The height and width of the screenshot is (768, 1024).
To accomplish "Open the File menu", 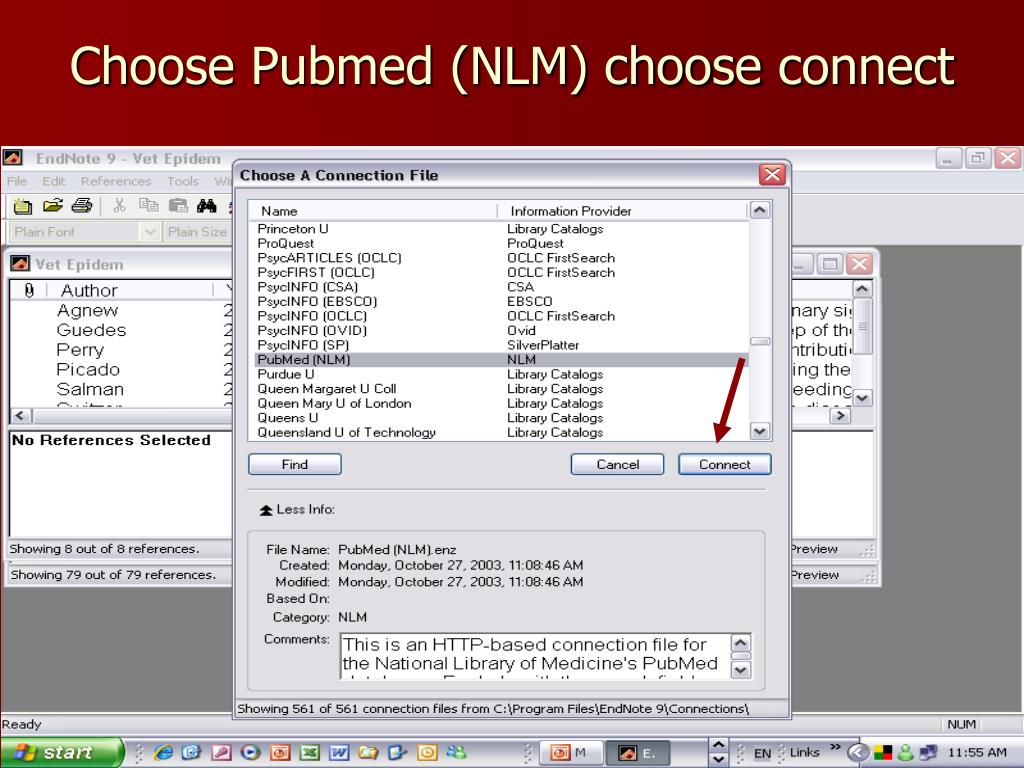I will [17, 181].
